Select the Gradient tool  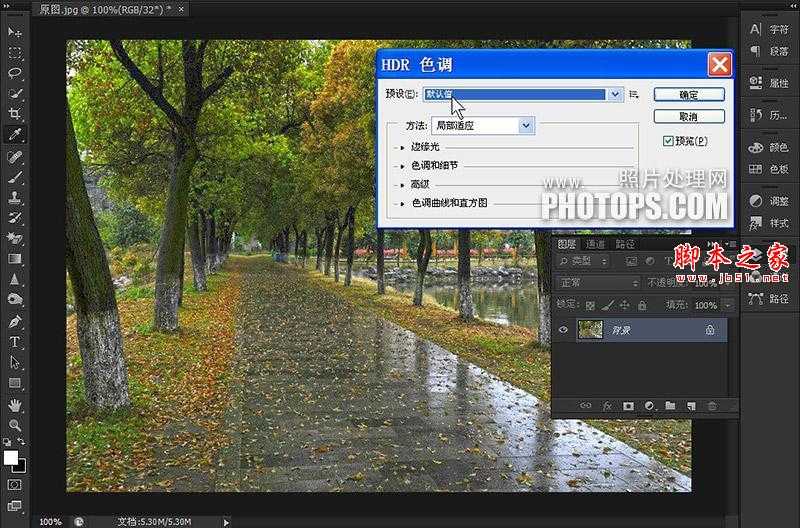pyautogui.click(x=14, y=259)
